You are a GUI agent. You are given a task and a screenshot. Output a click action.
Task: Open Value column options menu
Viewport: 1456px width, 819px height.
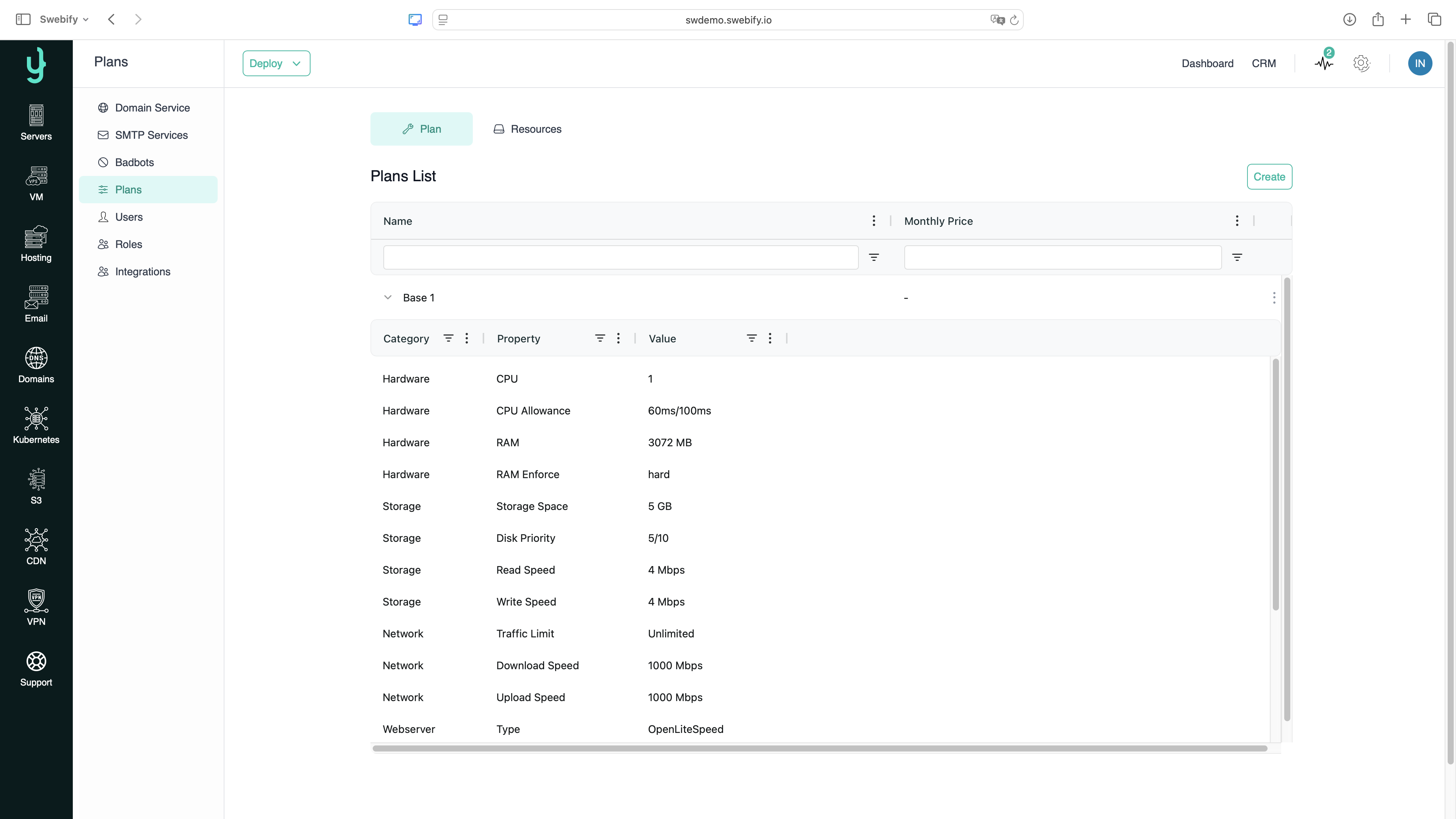coord(770,339)
